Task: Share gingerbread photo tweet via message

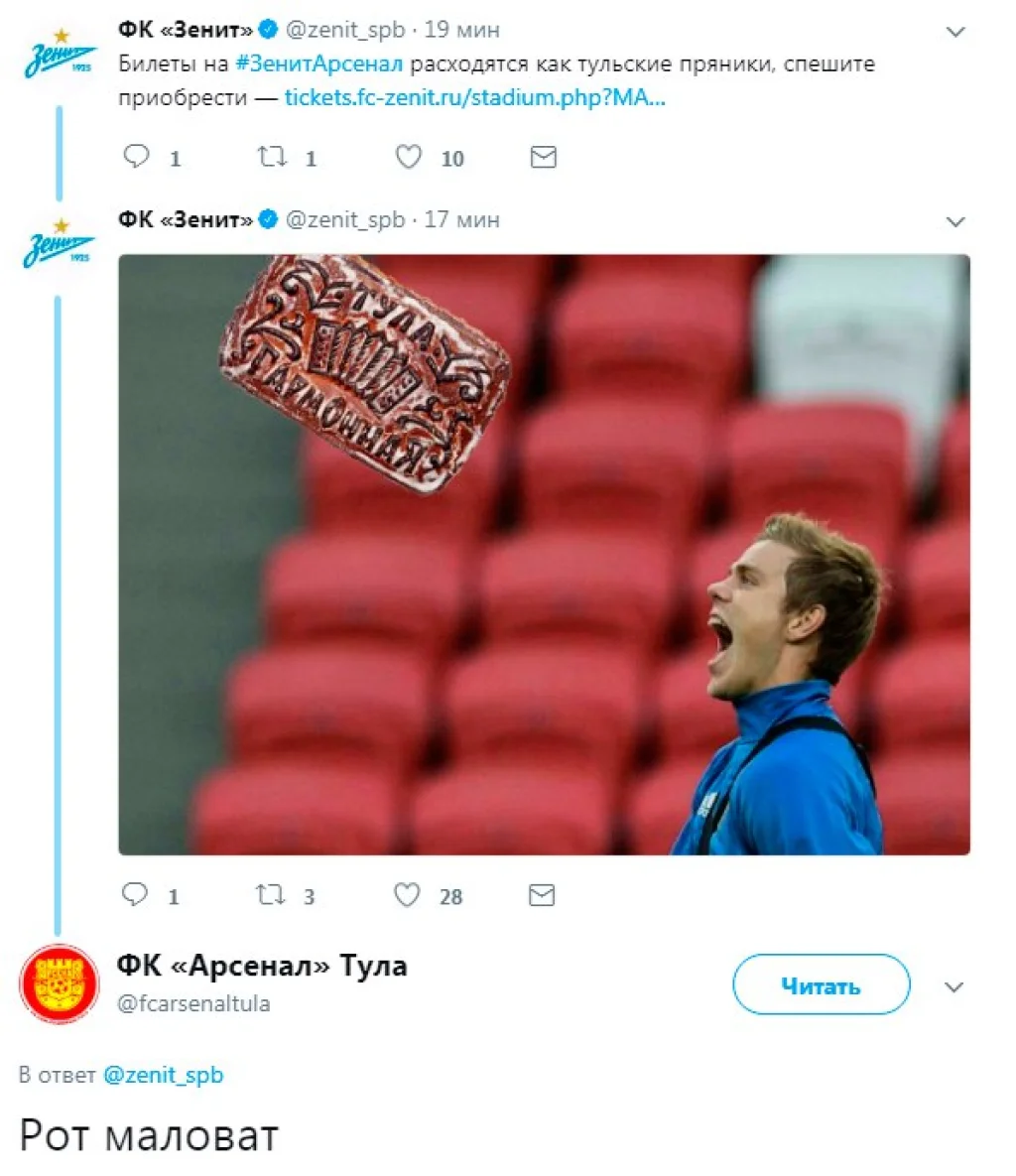Action: point(542,895)
